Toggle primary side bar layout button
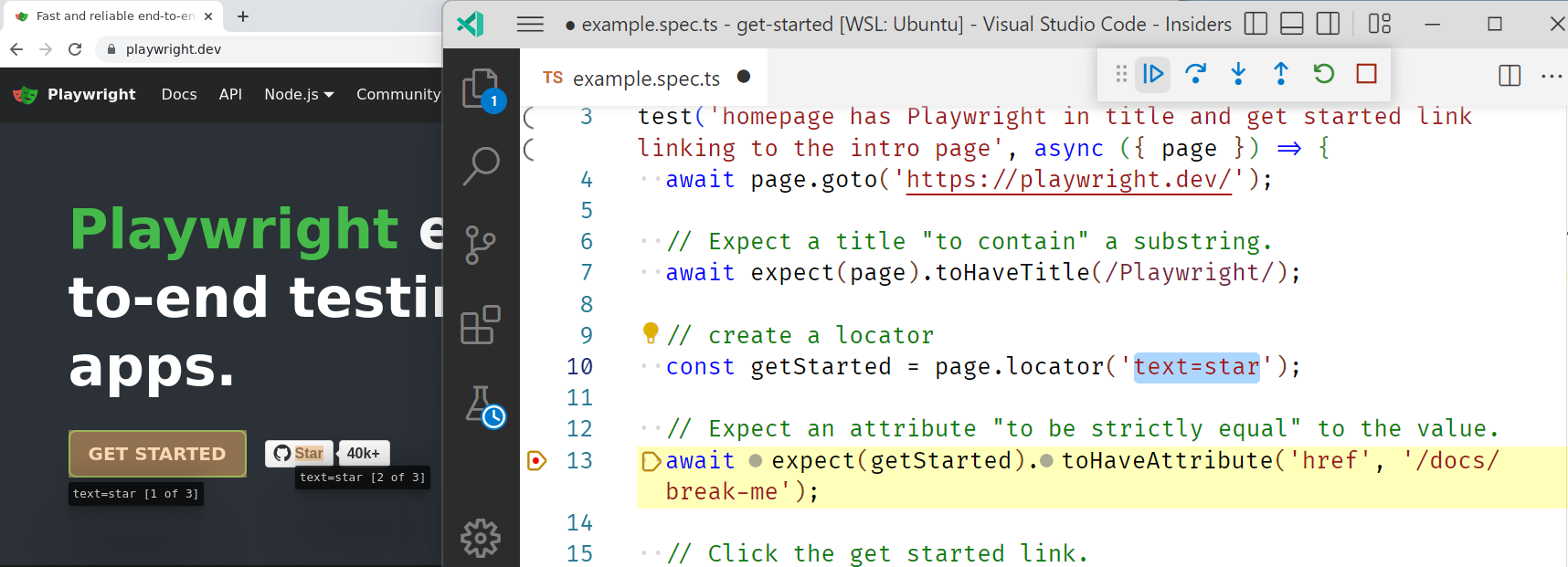 pos(1255,24)
